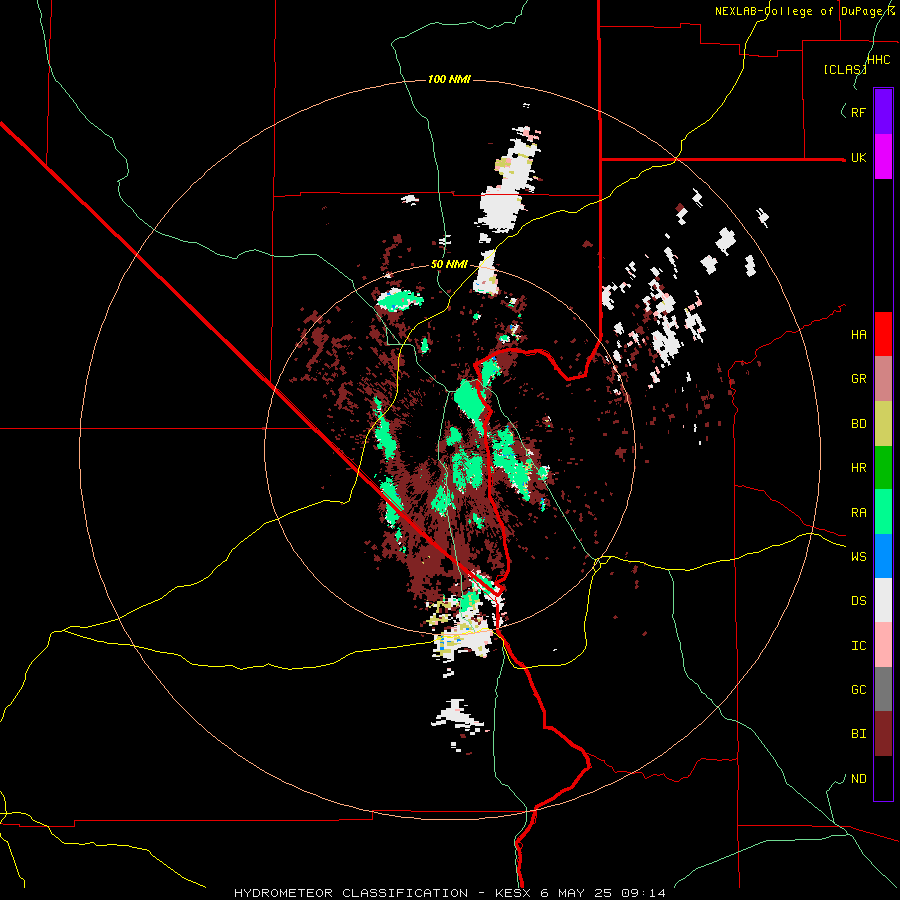Select the light pink IC legend swatch
This screenshot has width=900, height=900.
pos(883,645)
